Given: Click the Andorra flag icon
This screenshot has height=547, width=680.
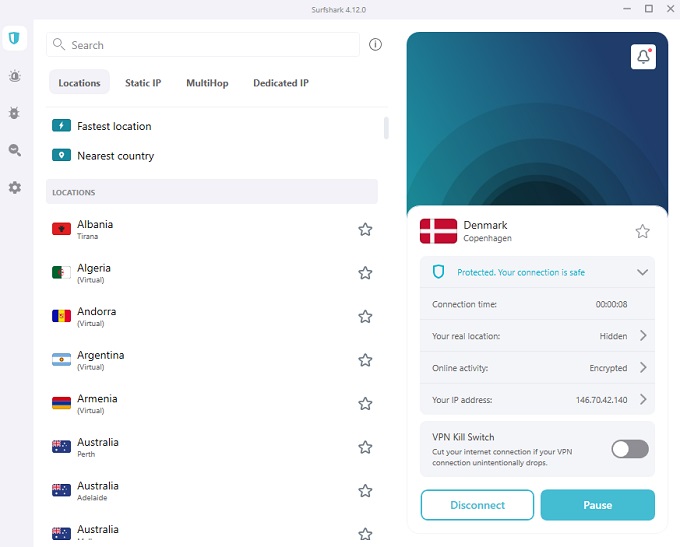Looking at the screenshot, I should pos(61,316).
